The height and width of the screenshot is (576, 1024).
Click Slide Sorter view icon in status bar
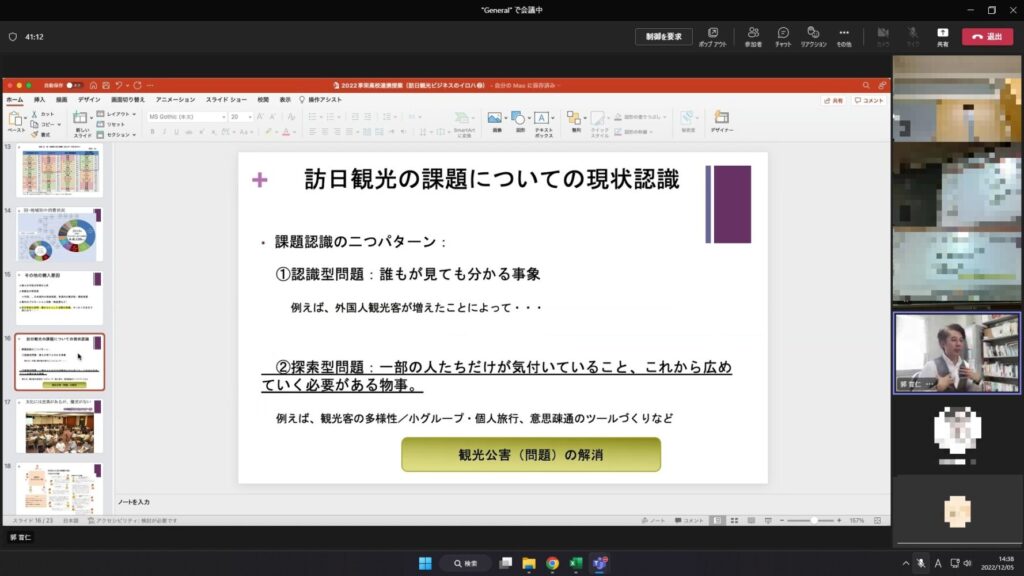[734, 520]
